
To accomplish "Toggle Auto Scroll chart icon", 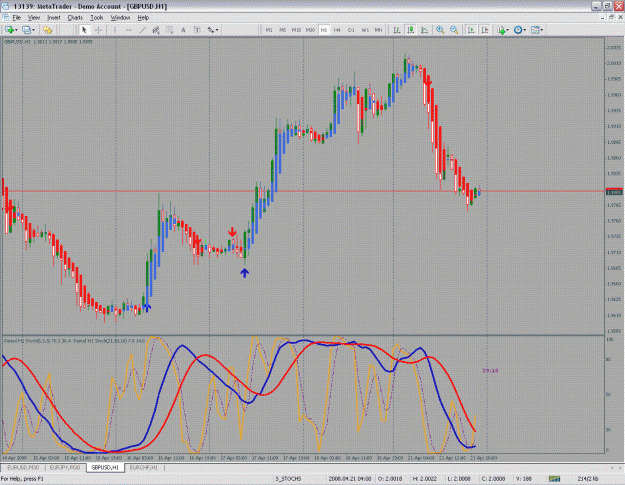I will 471,30.
